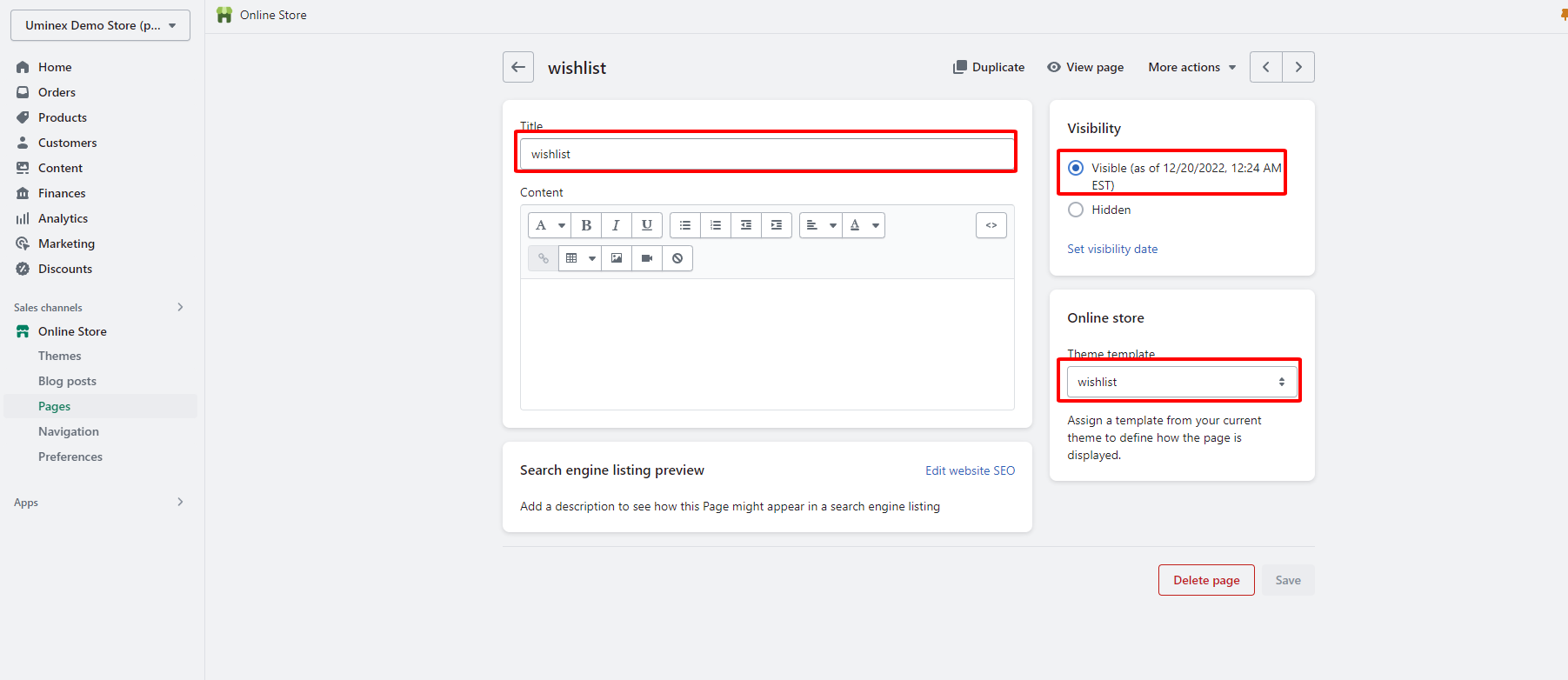Click the Title input field
Screen dimensions: 1568x680
[x=765, y=154]
